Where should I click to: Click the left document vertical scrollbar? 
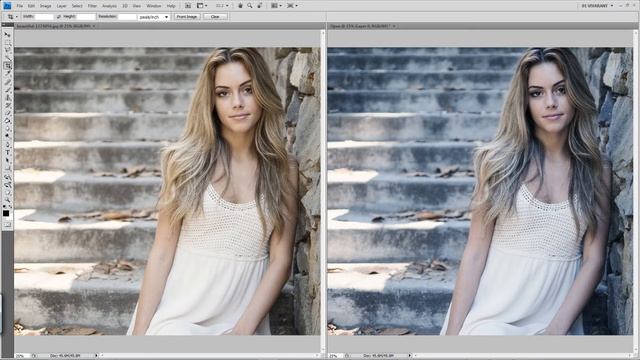[322, 191]
